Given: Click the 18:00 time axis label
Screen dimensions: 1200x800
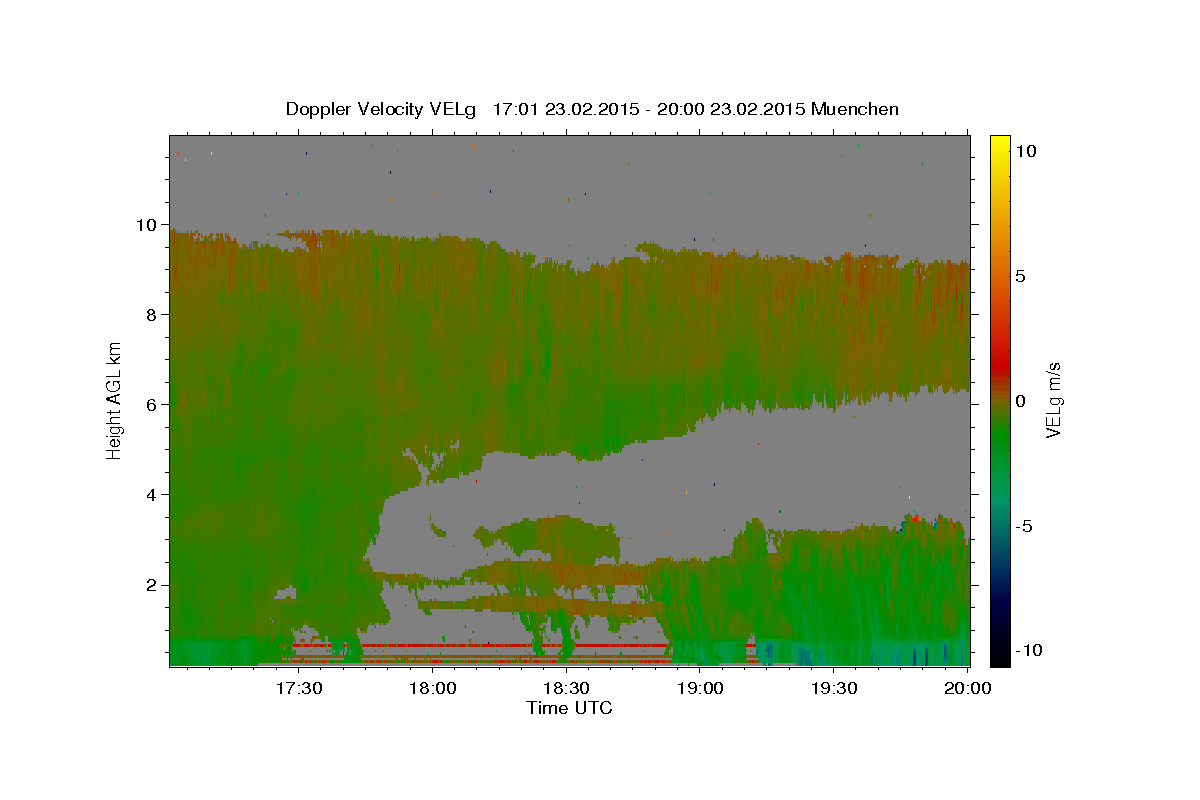Looking at the screenshot, I should pos(432,689).
